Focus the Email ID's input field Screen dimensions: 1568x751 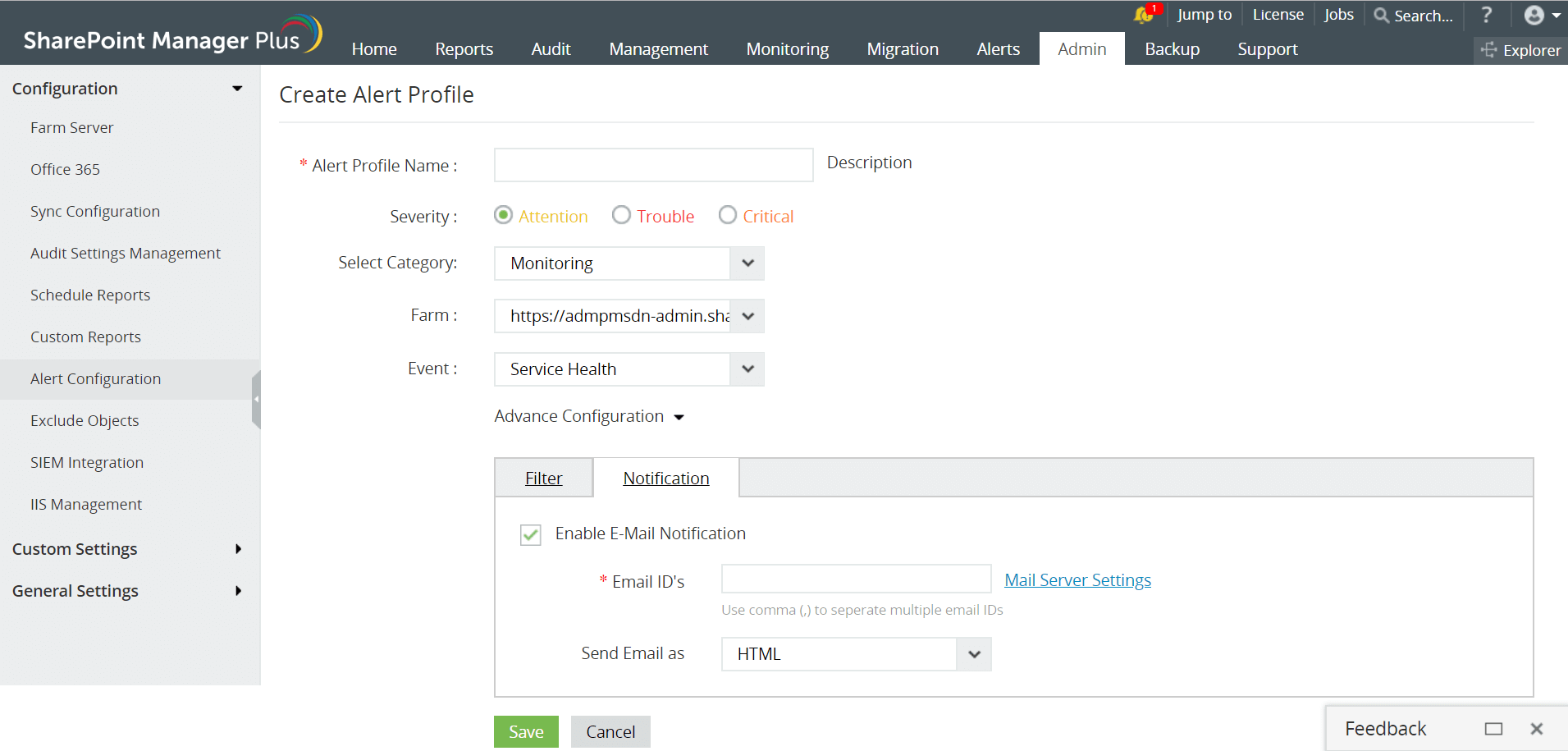[x=857, y=579]
